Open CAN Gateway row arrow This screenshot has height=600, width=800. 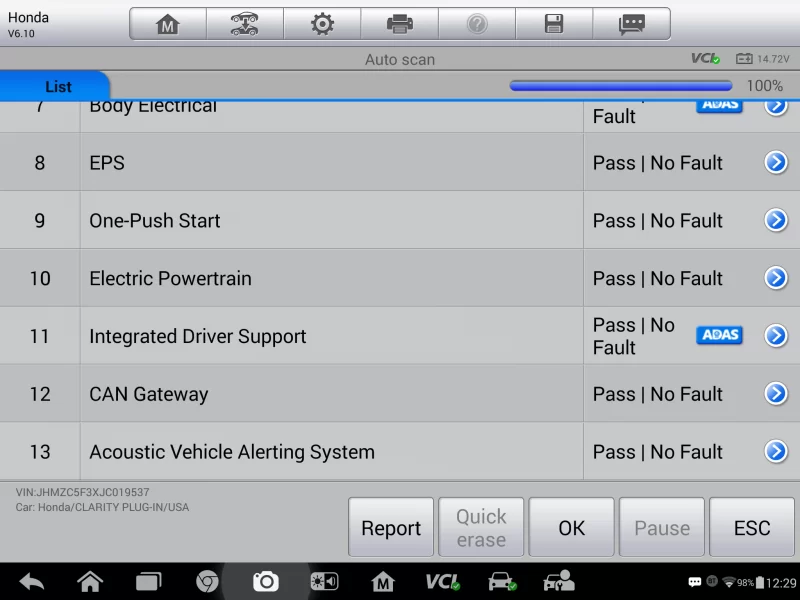coord(776,394)
